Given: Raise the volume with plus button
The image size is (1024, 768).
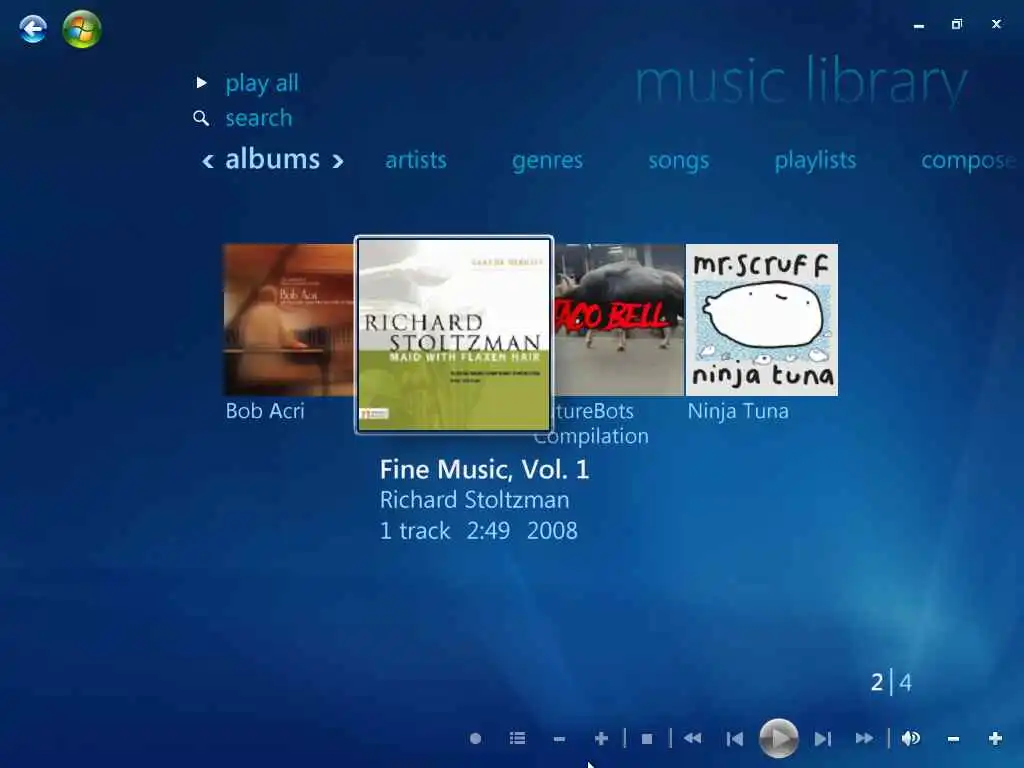Looking at the screenshot, I should (995, 739).
